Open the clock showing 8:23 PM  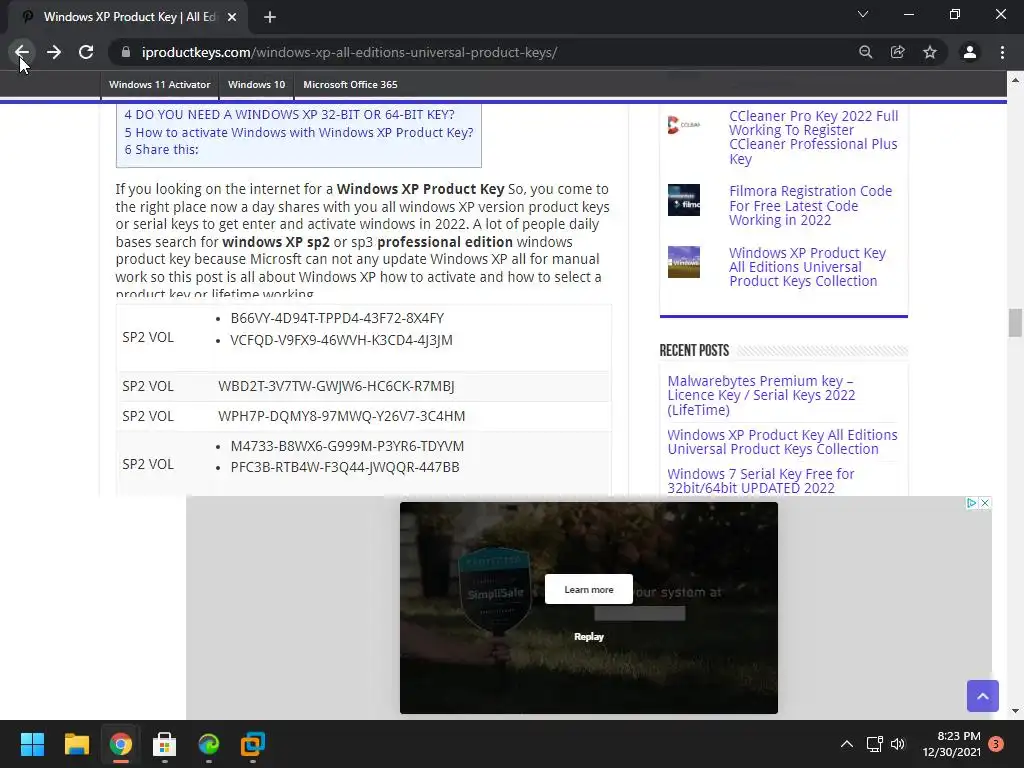coord(951,744)
